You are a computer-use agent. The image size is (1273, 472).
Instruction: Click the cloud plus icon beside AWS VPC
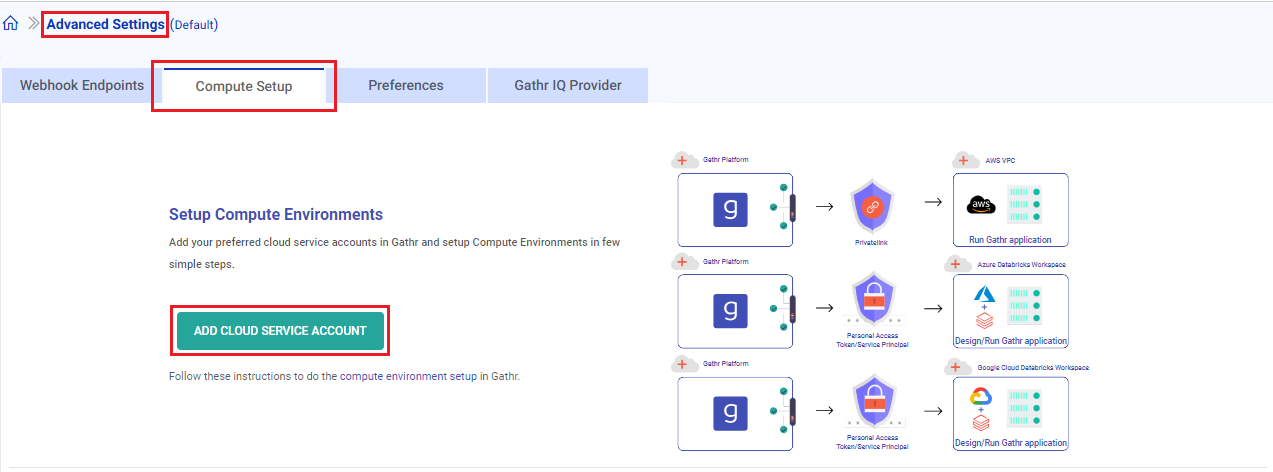[966, 160]
